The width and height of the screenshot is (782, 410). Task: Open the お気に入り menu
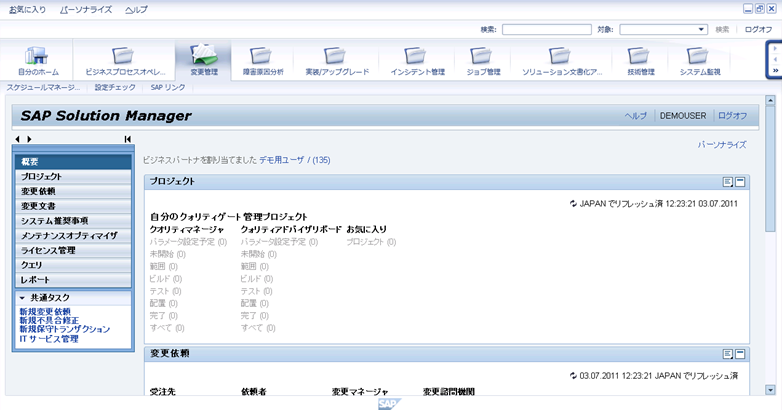(x=27, y=9)
